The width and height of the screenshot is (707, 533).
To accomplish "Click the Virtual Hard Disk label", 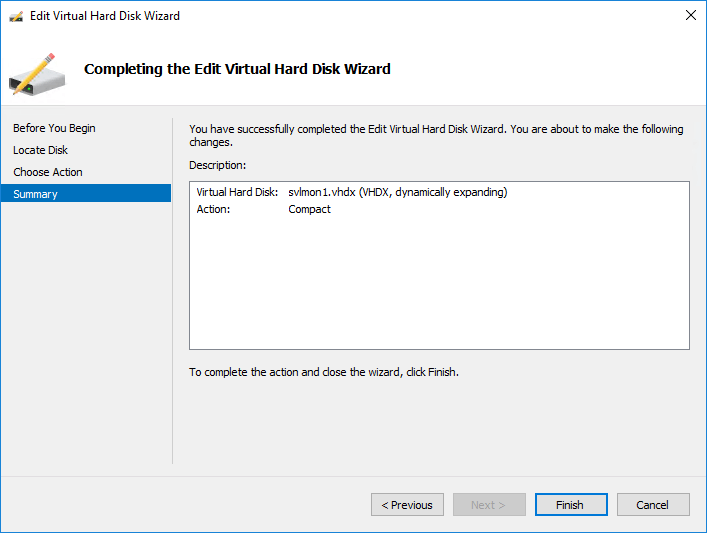I will [x=237, y=192].
